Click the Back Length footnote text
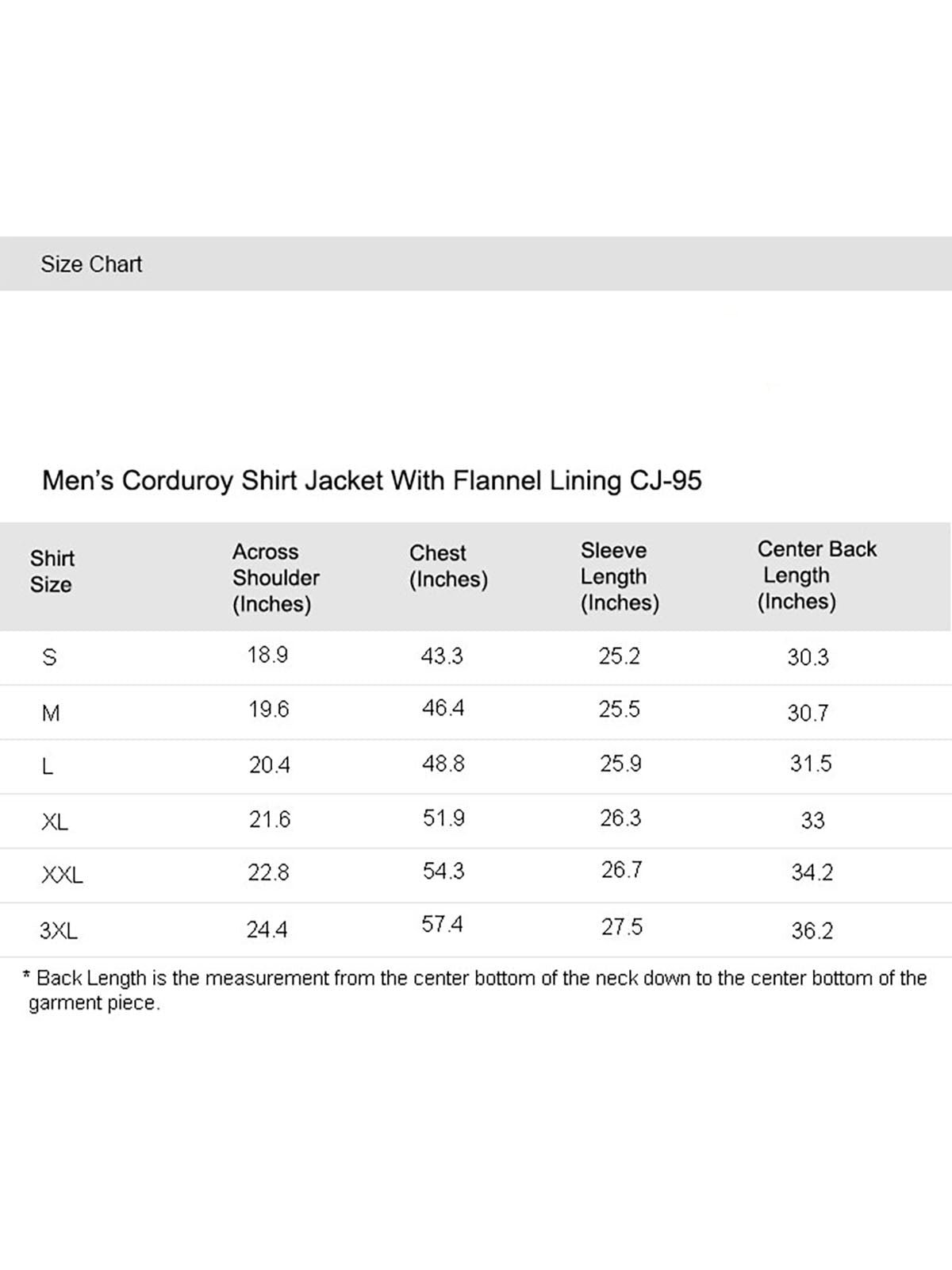952x1270 pixels. coord(476,990)
